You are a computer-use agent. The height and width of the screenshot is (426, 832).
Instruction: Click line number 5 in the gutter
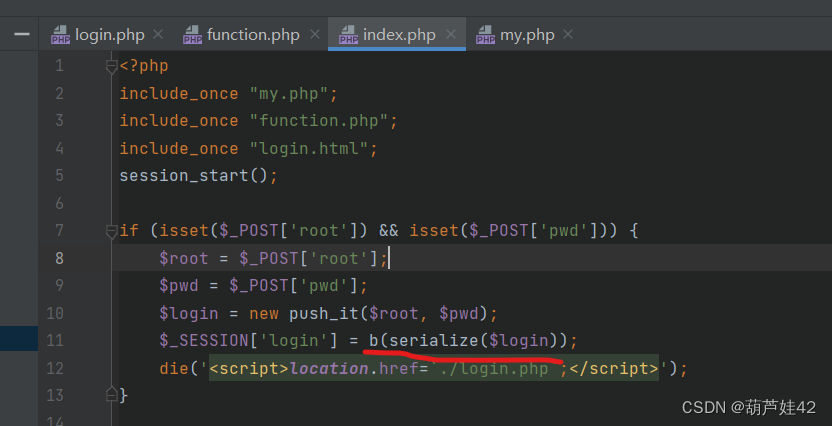[x=59, y=176]
